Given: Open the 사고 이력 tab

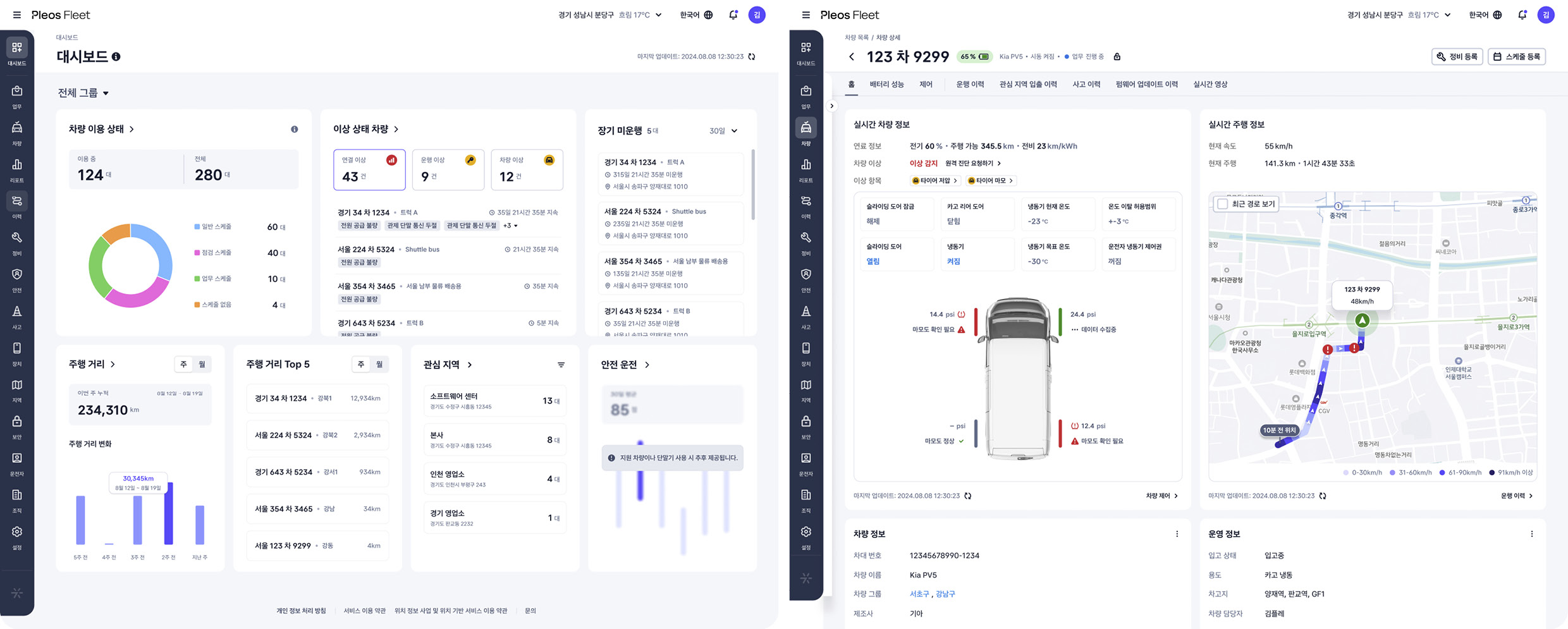Looking at the screenshot, I should point(1086,85).
